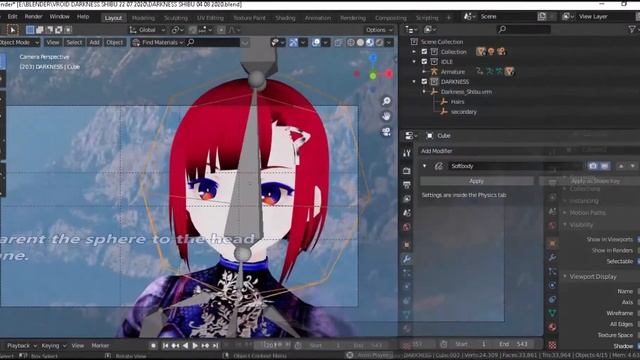640x360 pixels.
Task: Switch to wireframe viewport shading
Action: (x=351, y=42)
